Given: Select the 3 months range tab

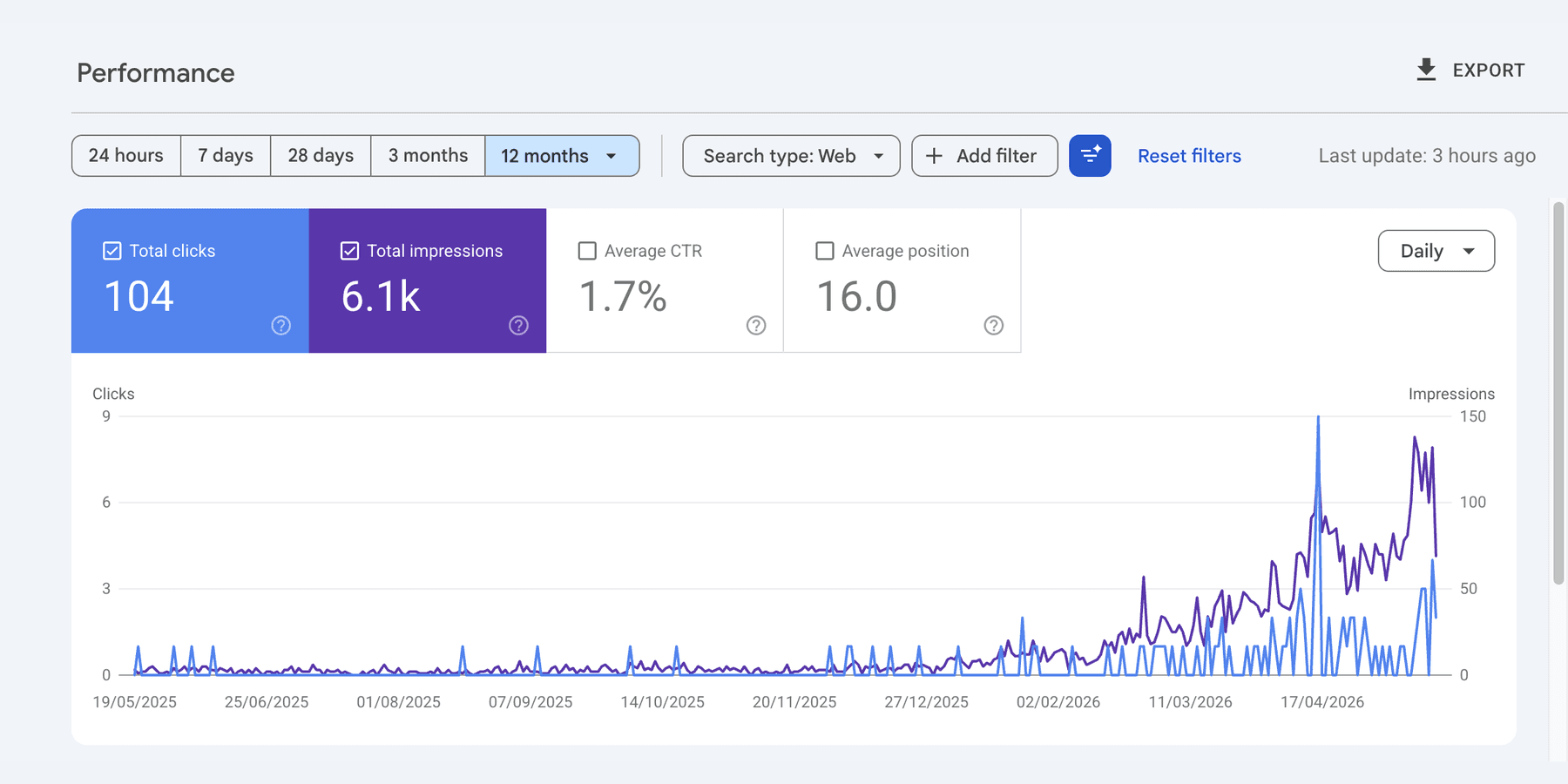Looking at the screenshot, I should click(428, 156).
